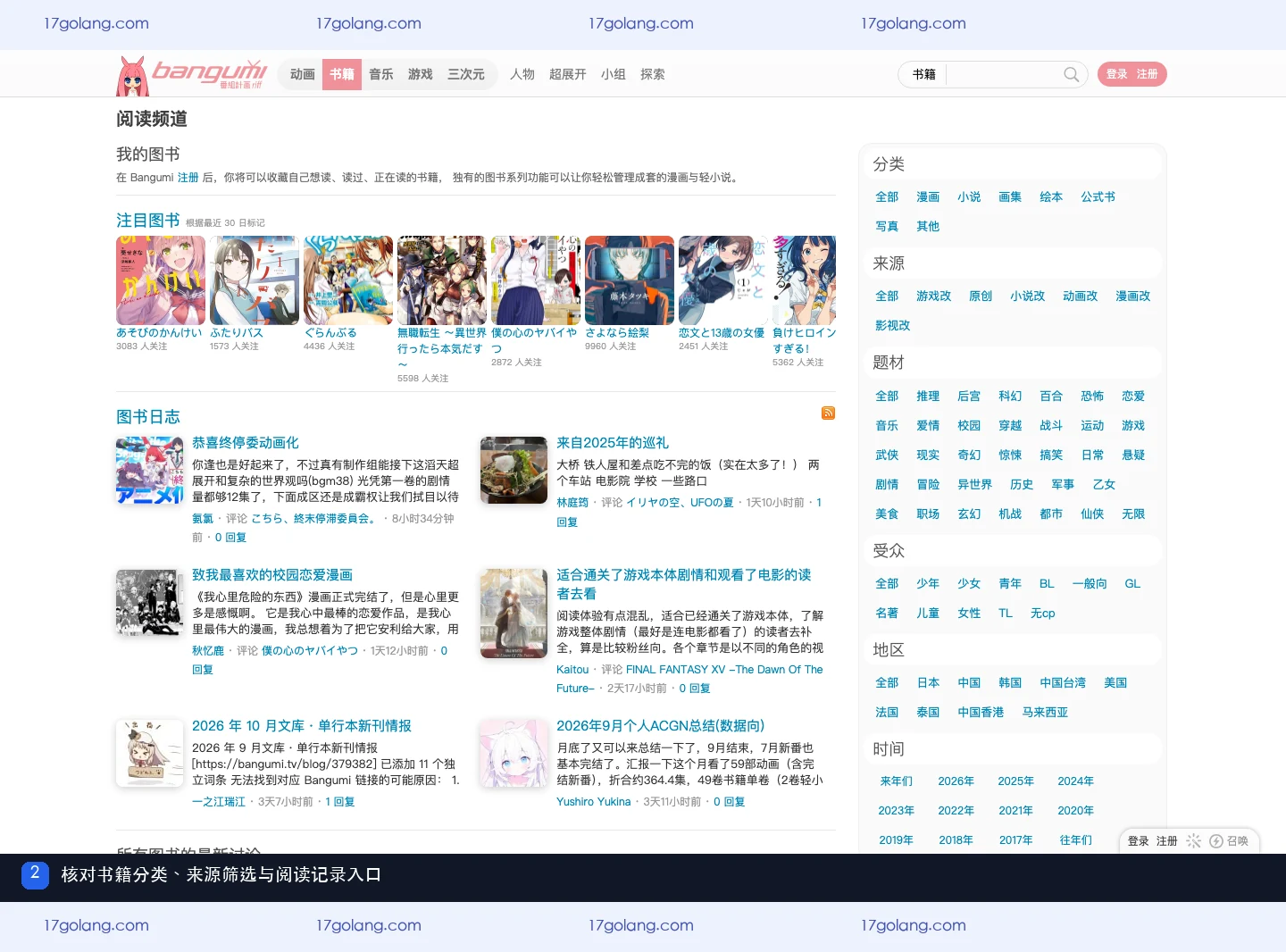The image size is (1286, 952).
Task: Click the 召唤 lightning icon in the bottom bar
Action: [1215, 841]
